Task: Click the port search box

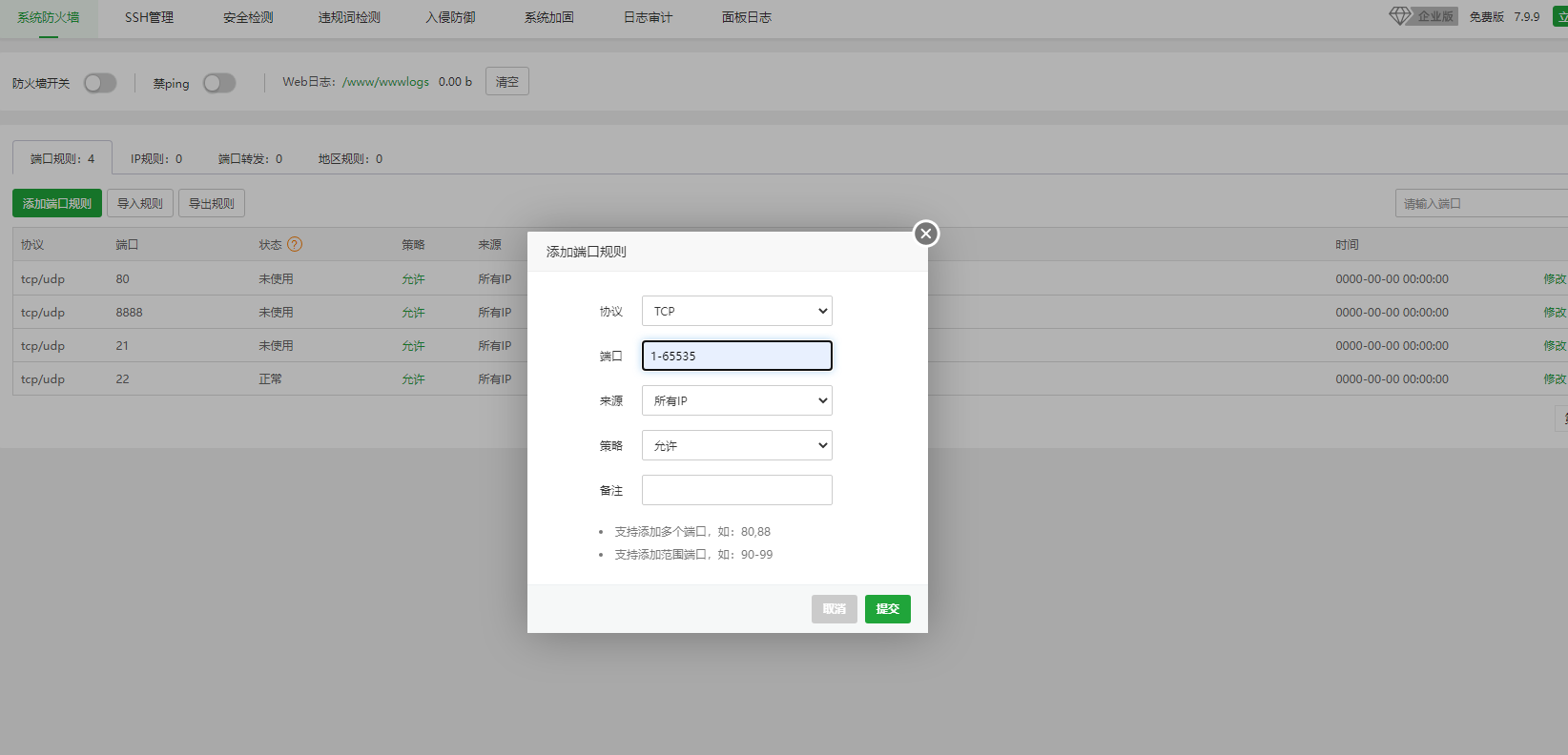Action: pos(1481,203)
